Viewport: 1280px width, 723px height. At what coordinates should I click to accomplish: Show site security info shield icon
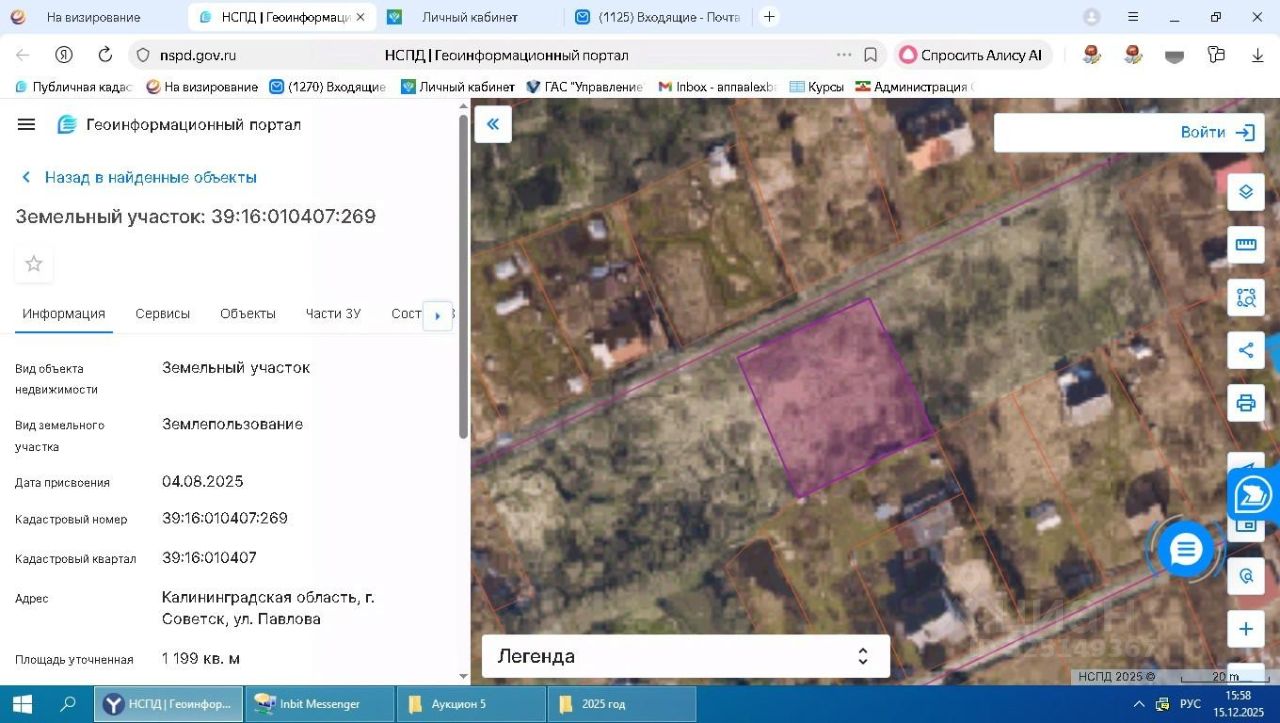(143, 55)
